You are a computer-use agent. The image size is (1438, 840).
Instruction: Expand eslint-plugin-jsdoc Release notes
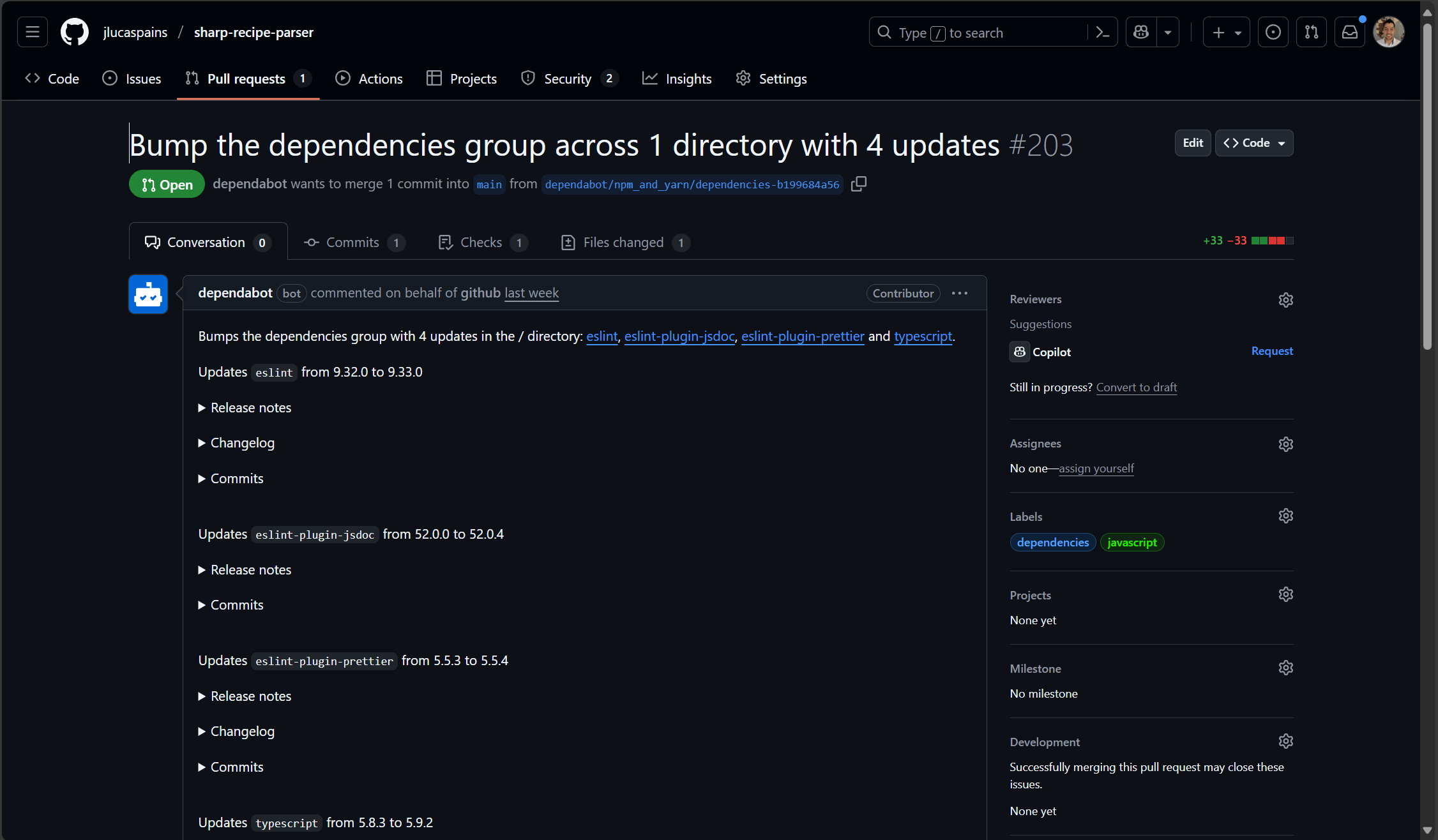coord(245,570)
